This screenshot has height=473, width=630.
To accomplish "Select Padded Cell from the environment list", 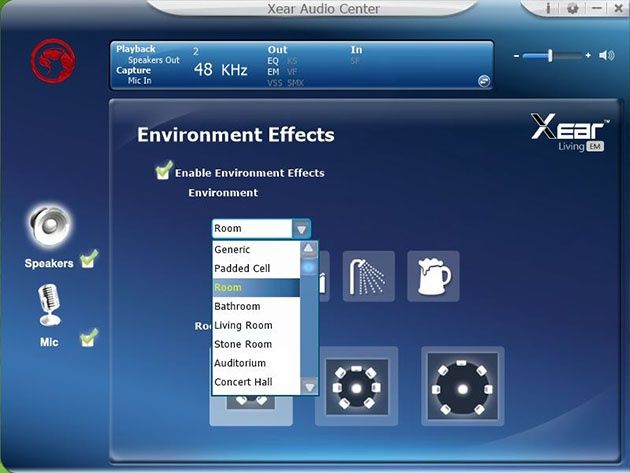I will [x=256, y=268].
